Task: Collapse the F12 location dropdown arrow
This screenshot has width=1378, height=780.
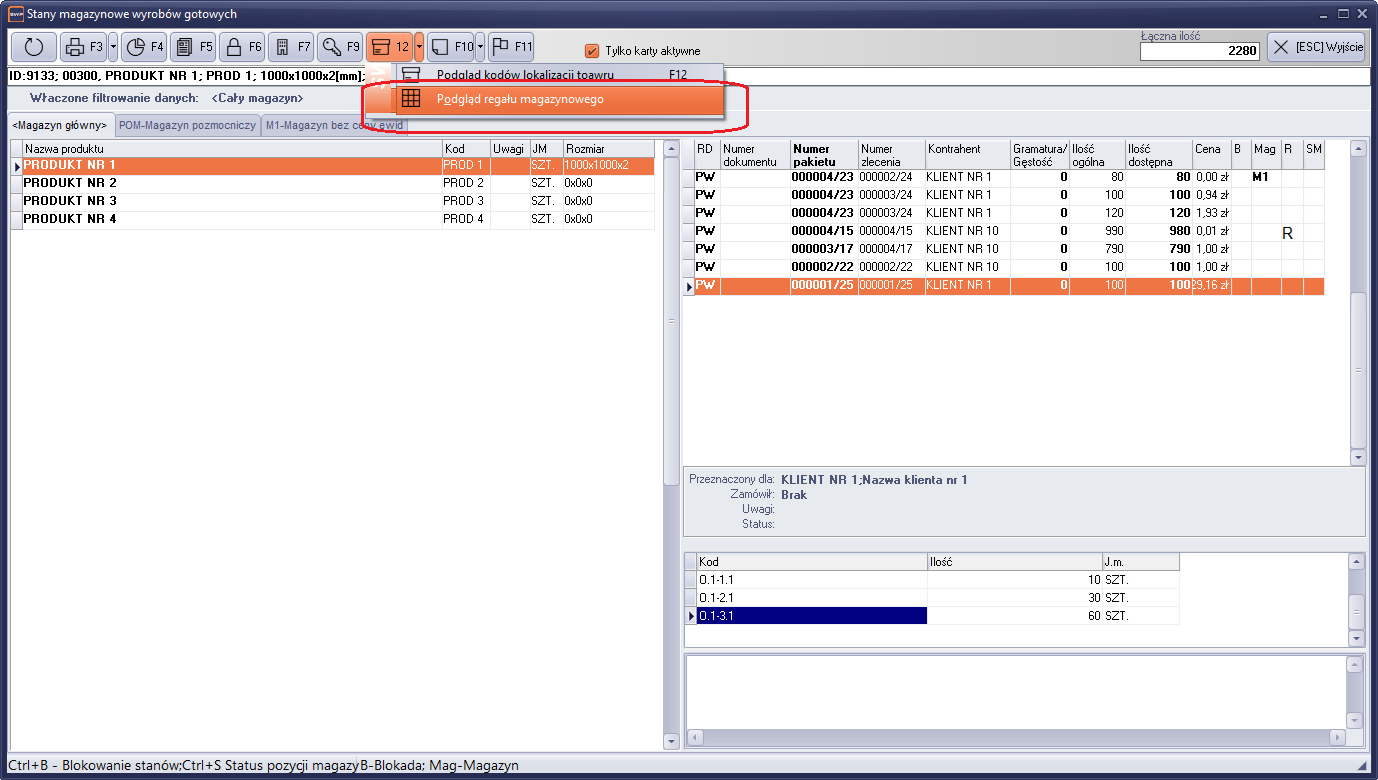Action: [x=420, y=47]
